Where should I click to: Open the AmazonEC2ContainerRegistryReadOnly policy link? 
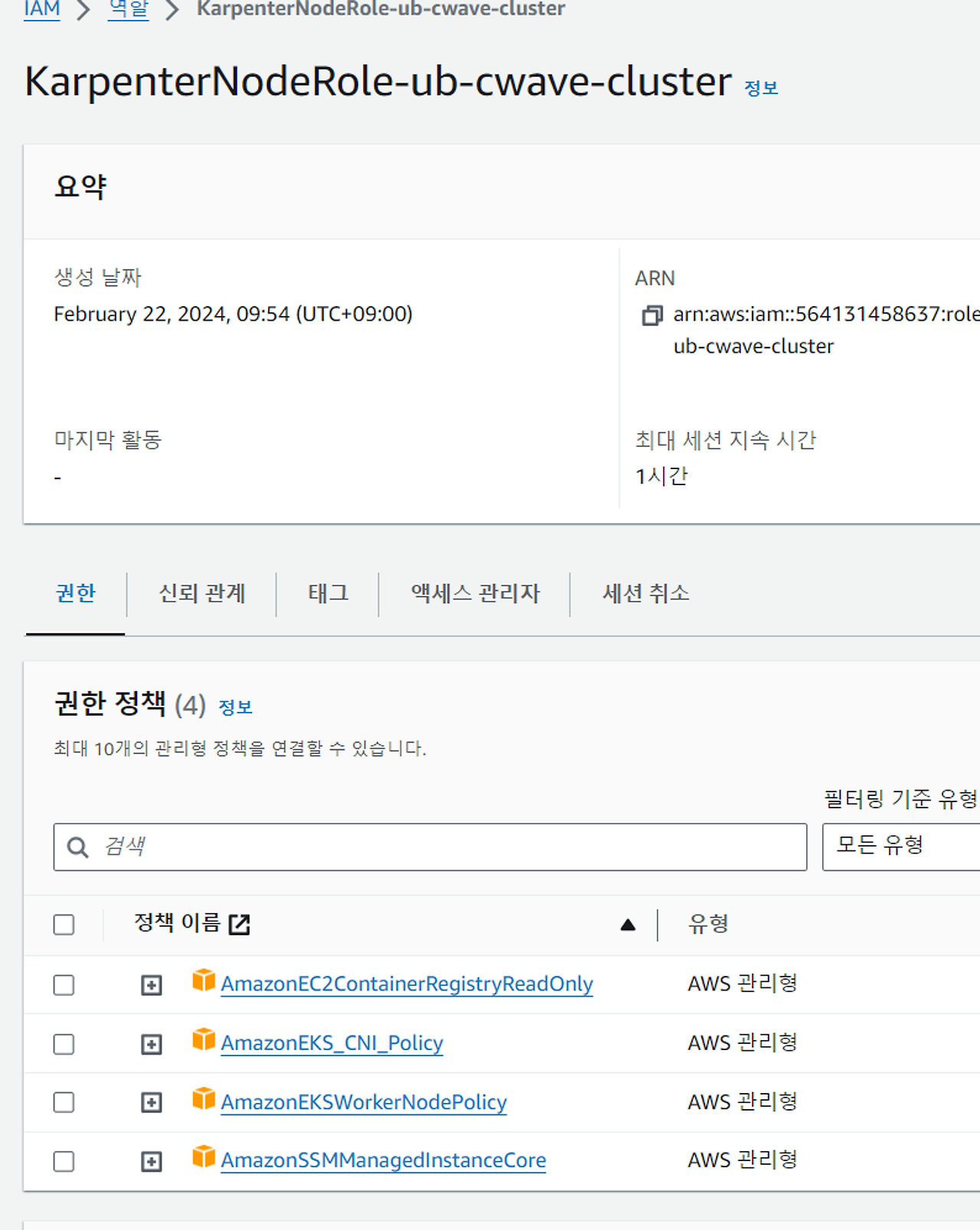[x=407, y=984]
